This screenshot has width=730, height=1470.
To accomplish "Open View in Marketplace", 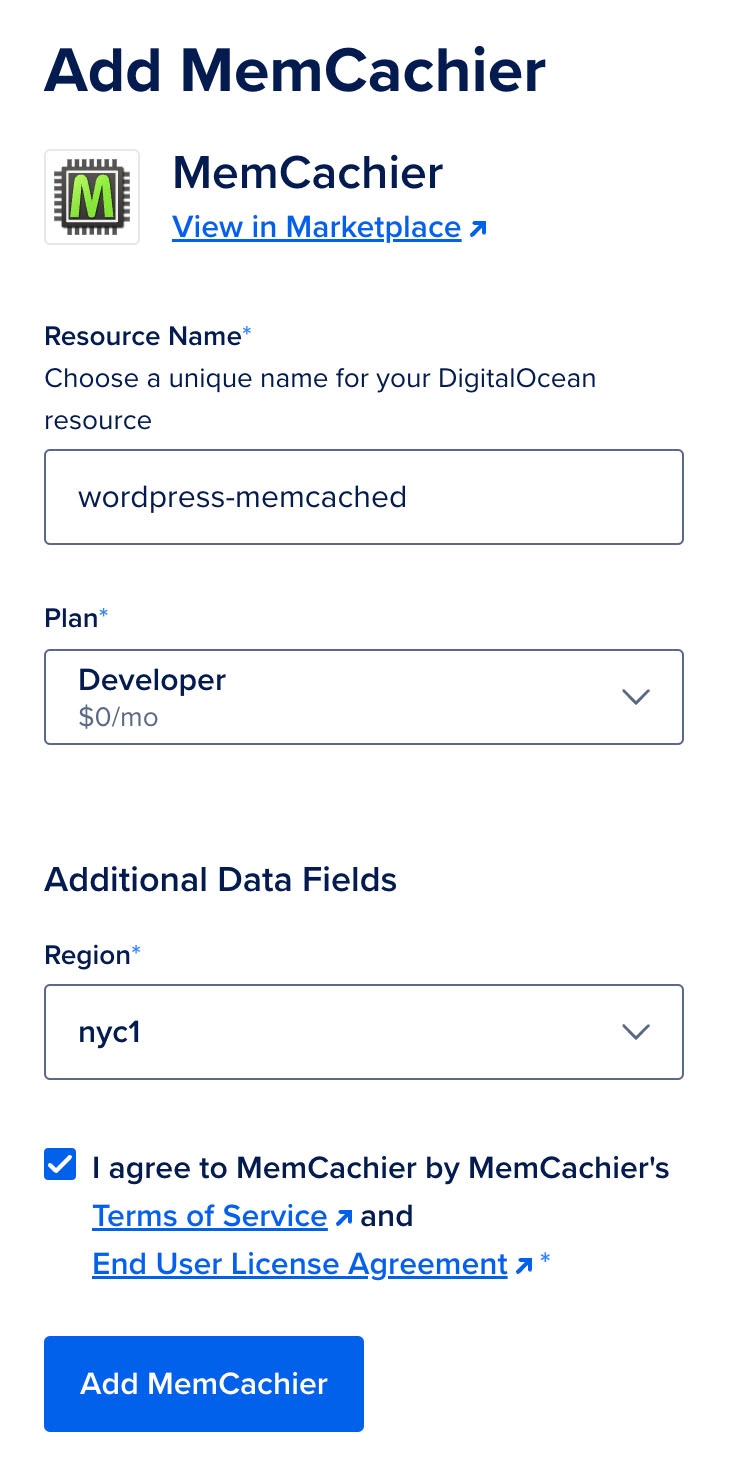I will tap(315, 227).
